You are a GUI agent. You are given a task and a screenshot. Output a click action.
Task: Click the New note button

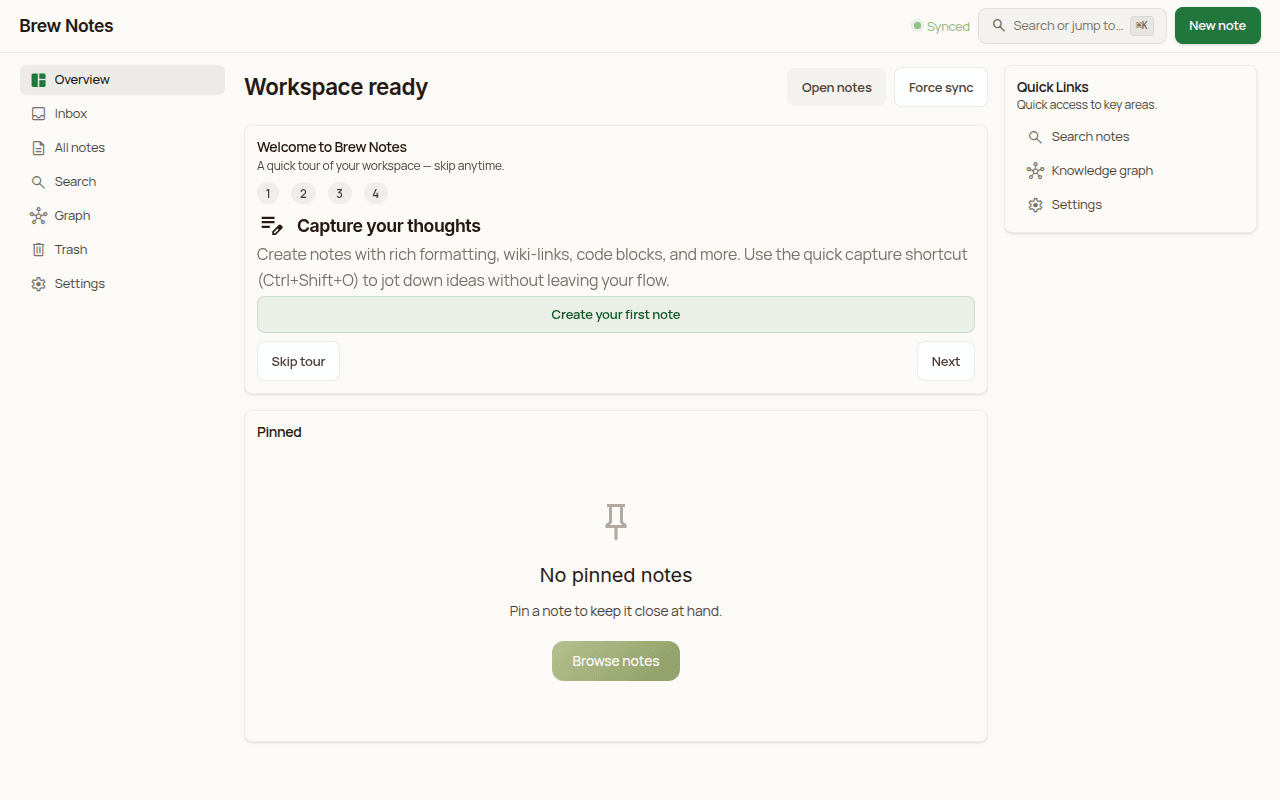1218,26
